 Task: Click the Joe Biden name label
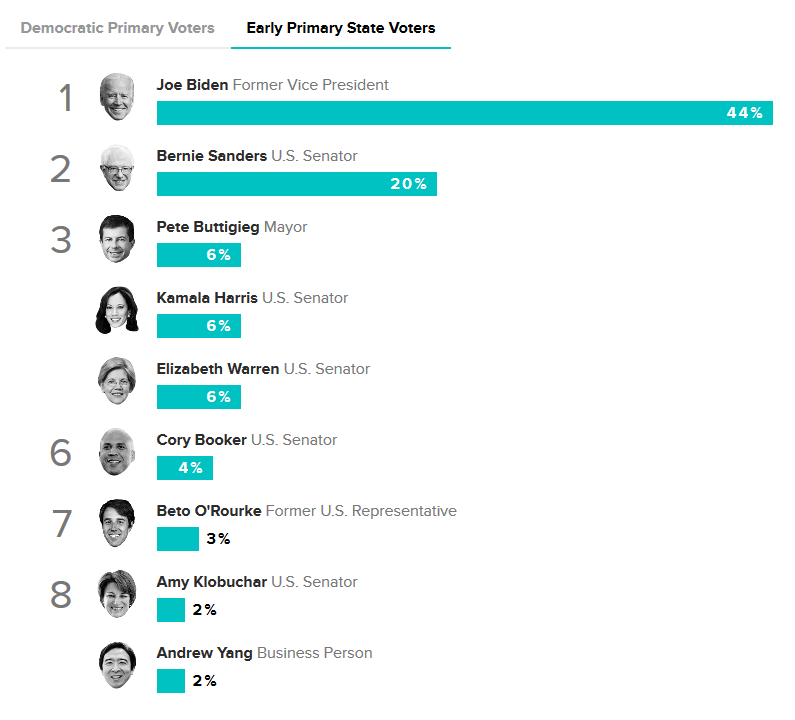coord(192,85)
